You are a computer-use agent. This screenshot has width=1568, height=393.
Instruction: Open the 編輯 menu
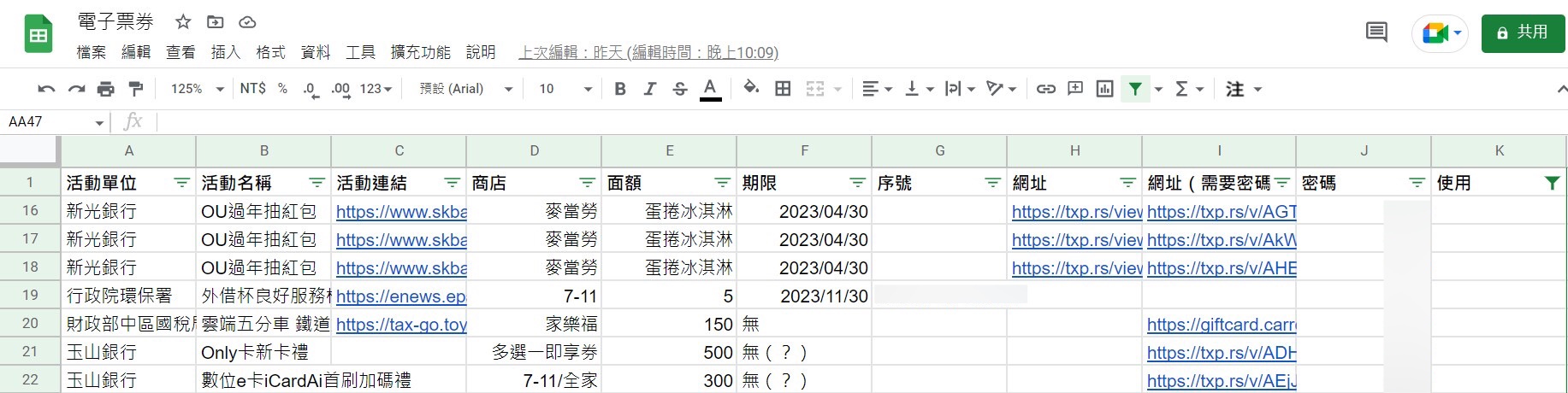tap(136, 52)
